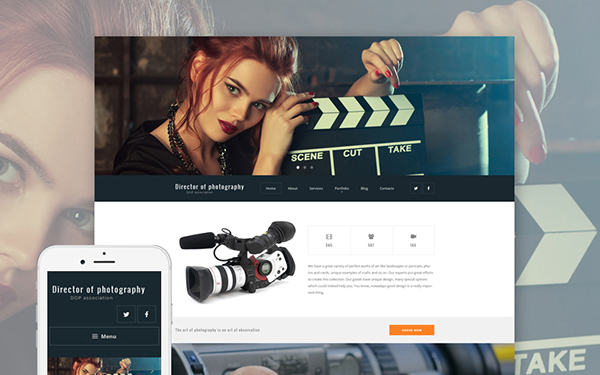Click the art of photography tagline text
Image resolution: width=600 pixels, height=375 pixels.
point(217,330)
